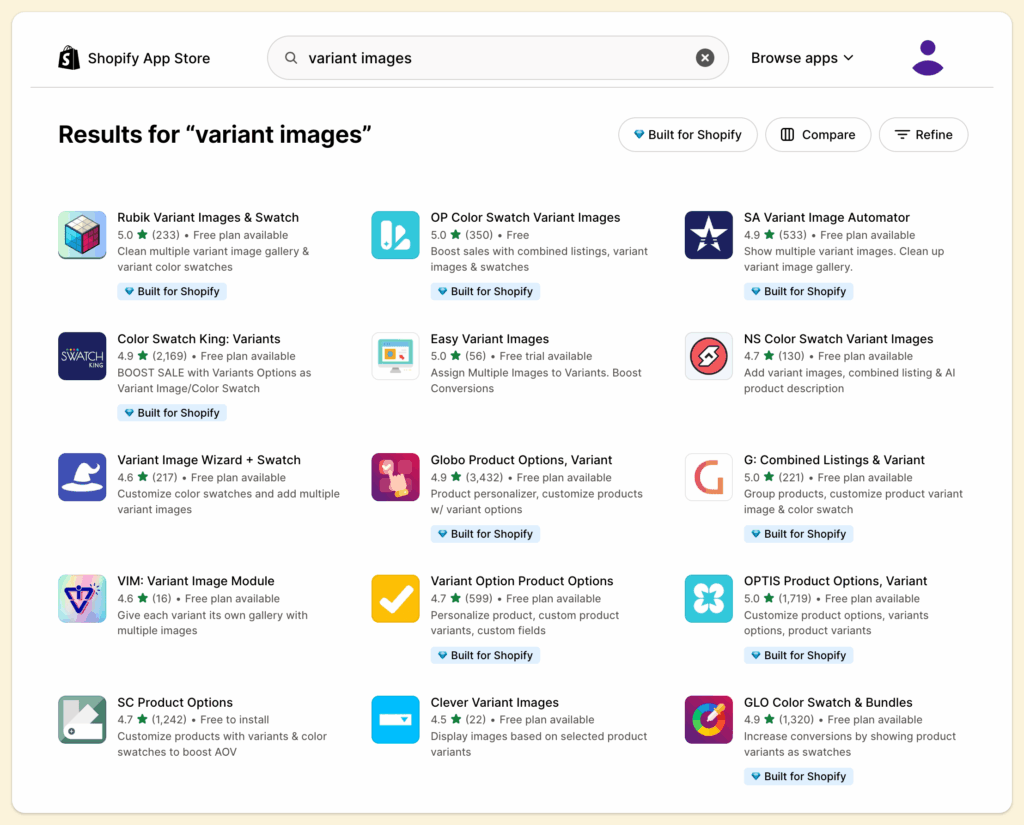Click the Shopify App Store logo
The height and width of the screenshot is (825, 1024).
(134, 58)
